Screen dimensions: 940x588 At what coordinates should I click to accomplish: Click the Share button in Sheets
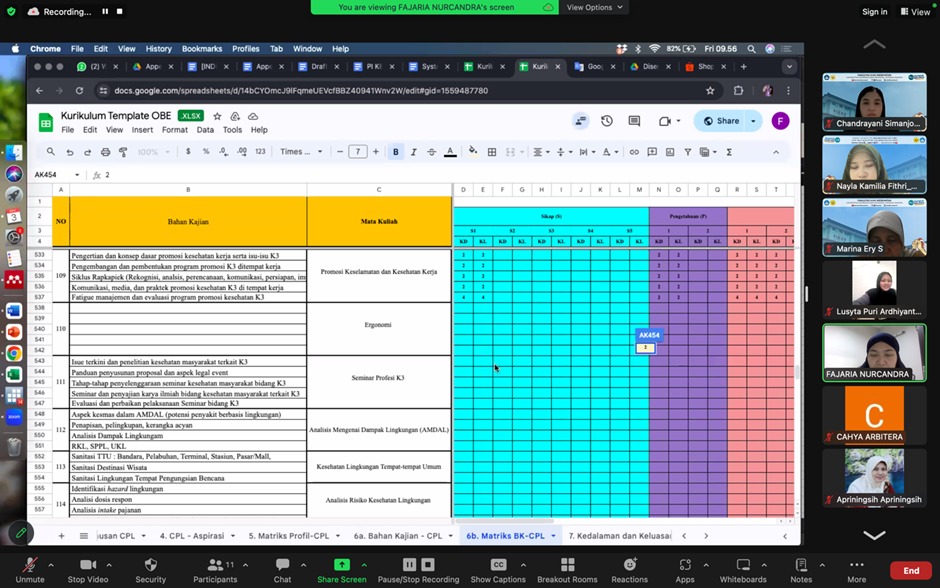point(721,121)
